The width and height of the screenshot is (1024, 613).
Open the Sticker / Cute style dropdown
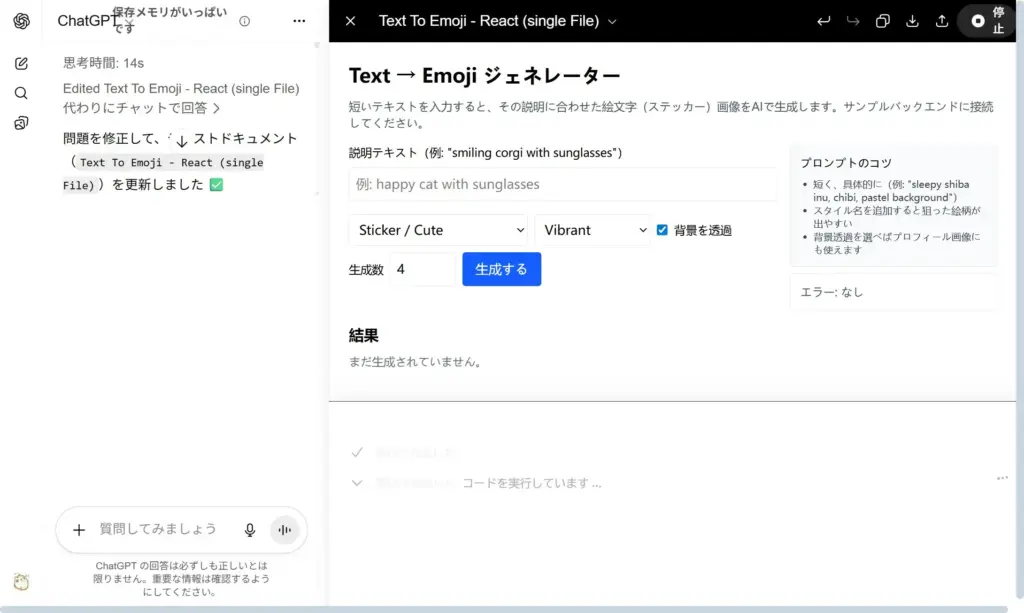(x=438, y=230)
